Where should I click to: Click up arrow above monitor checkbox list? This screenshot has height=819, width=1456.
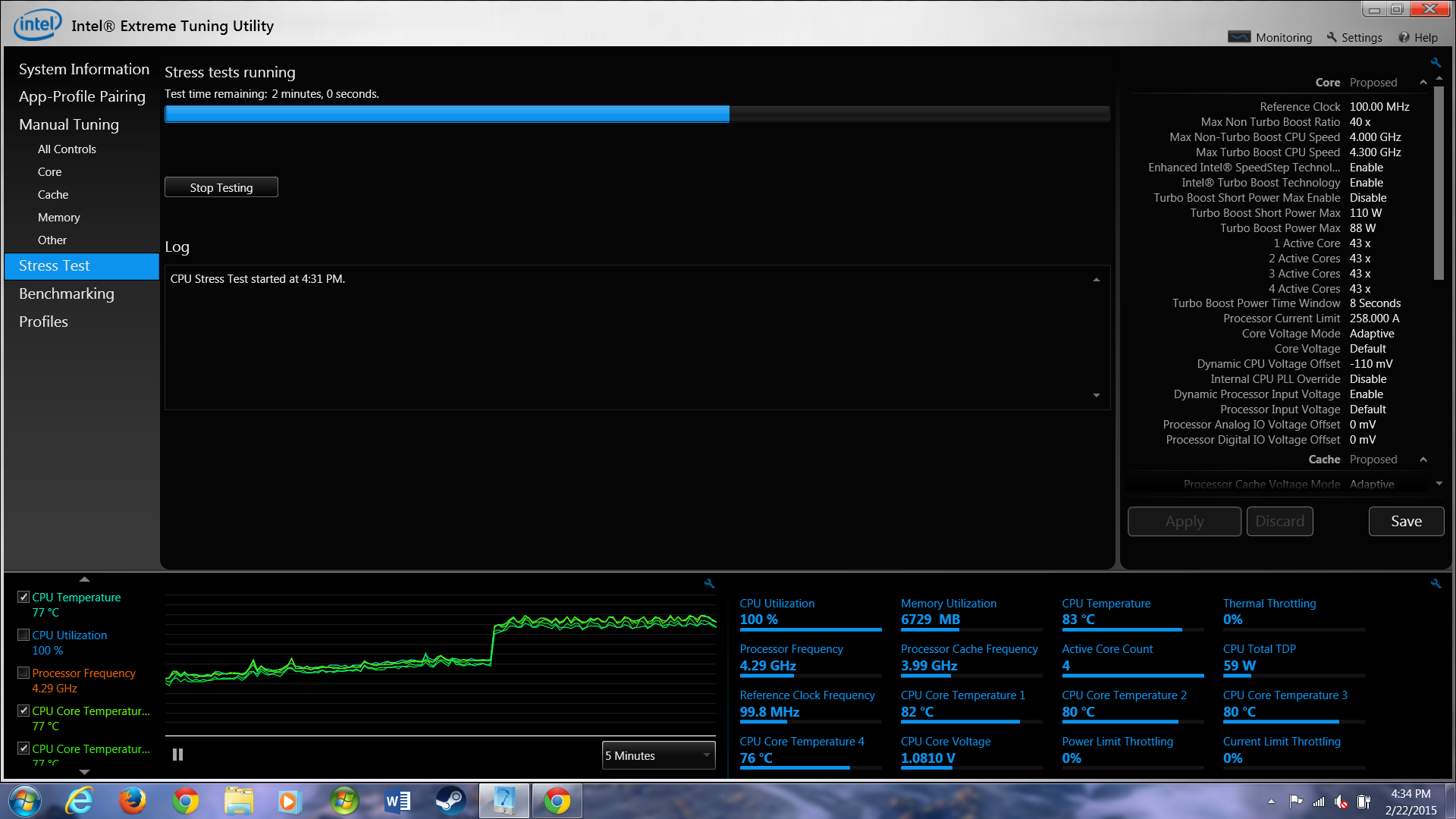[x=84, y=579]
